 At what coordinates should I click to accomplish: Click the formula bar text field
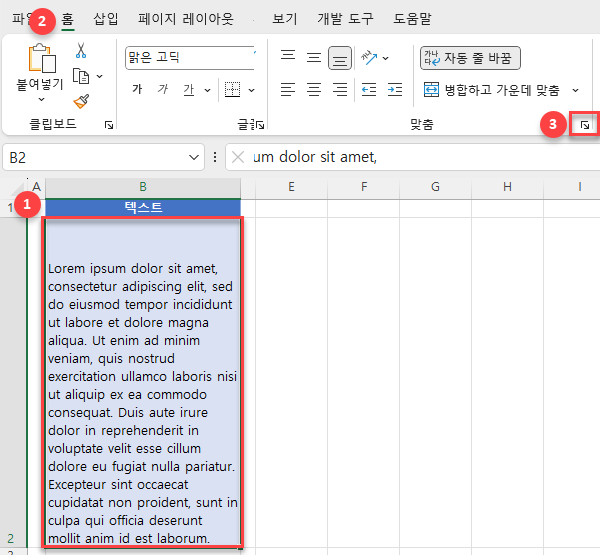pos(425,157)
